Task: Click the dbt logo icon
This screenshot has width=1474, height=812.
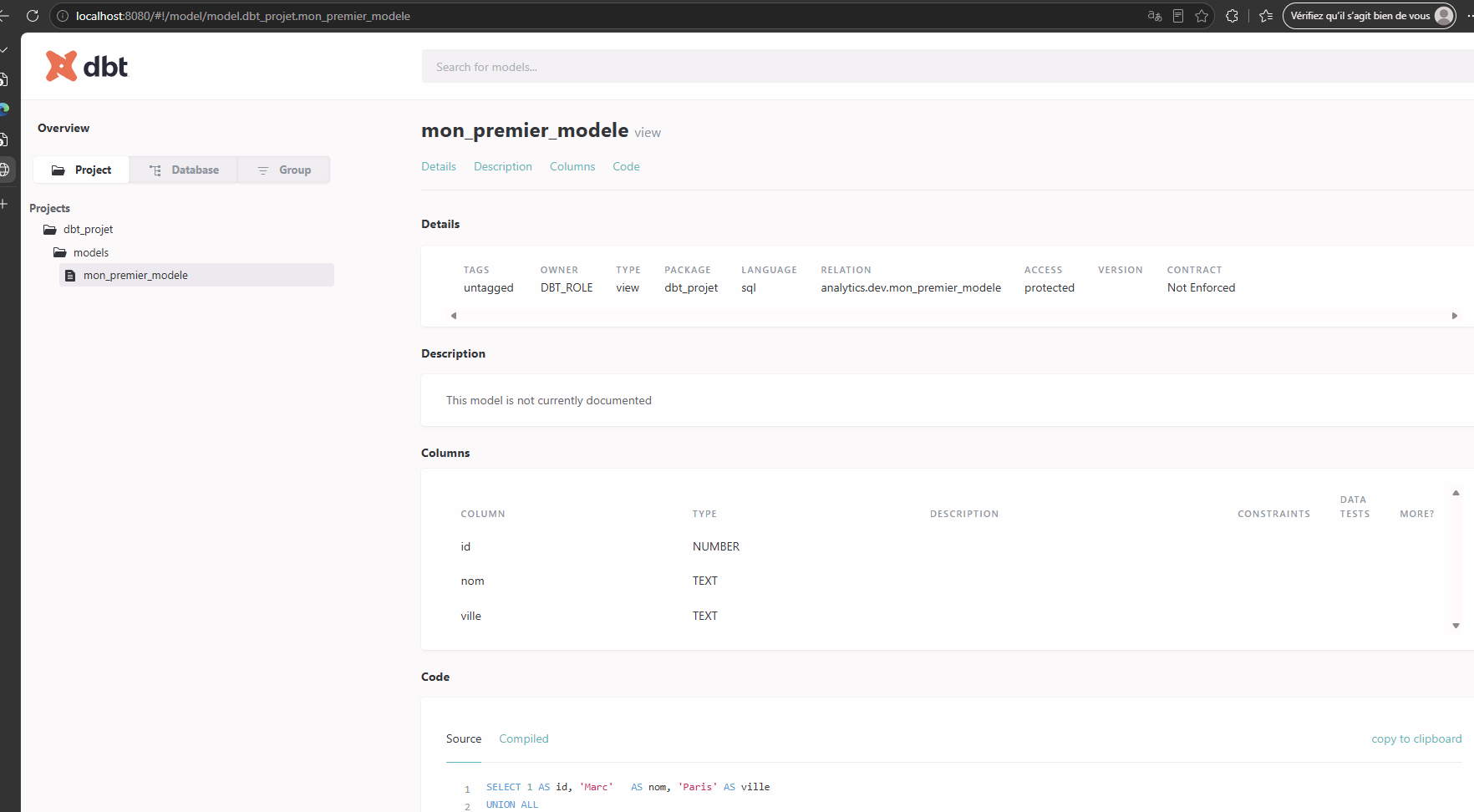Action: (x=61, y=66)
